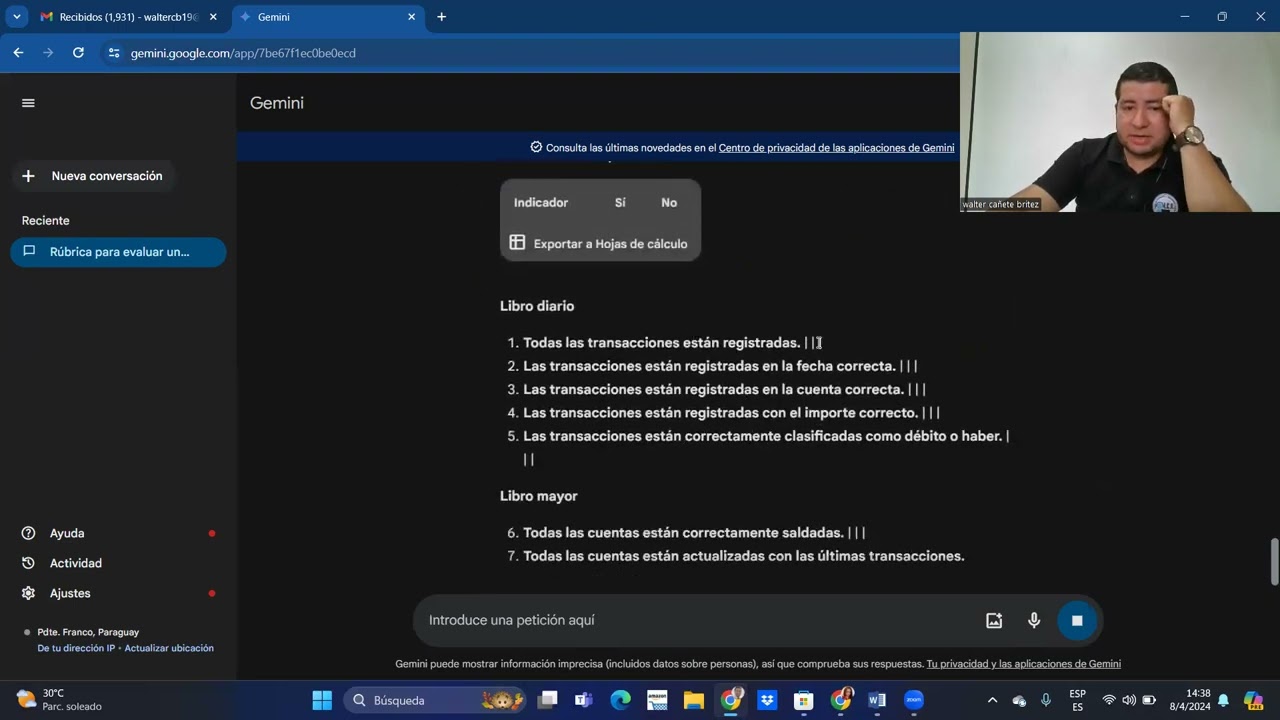Open Centro de privacidad de las aplicaciones link
1280x720 pixels.
836,148
